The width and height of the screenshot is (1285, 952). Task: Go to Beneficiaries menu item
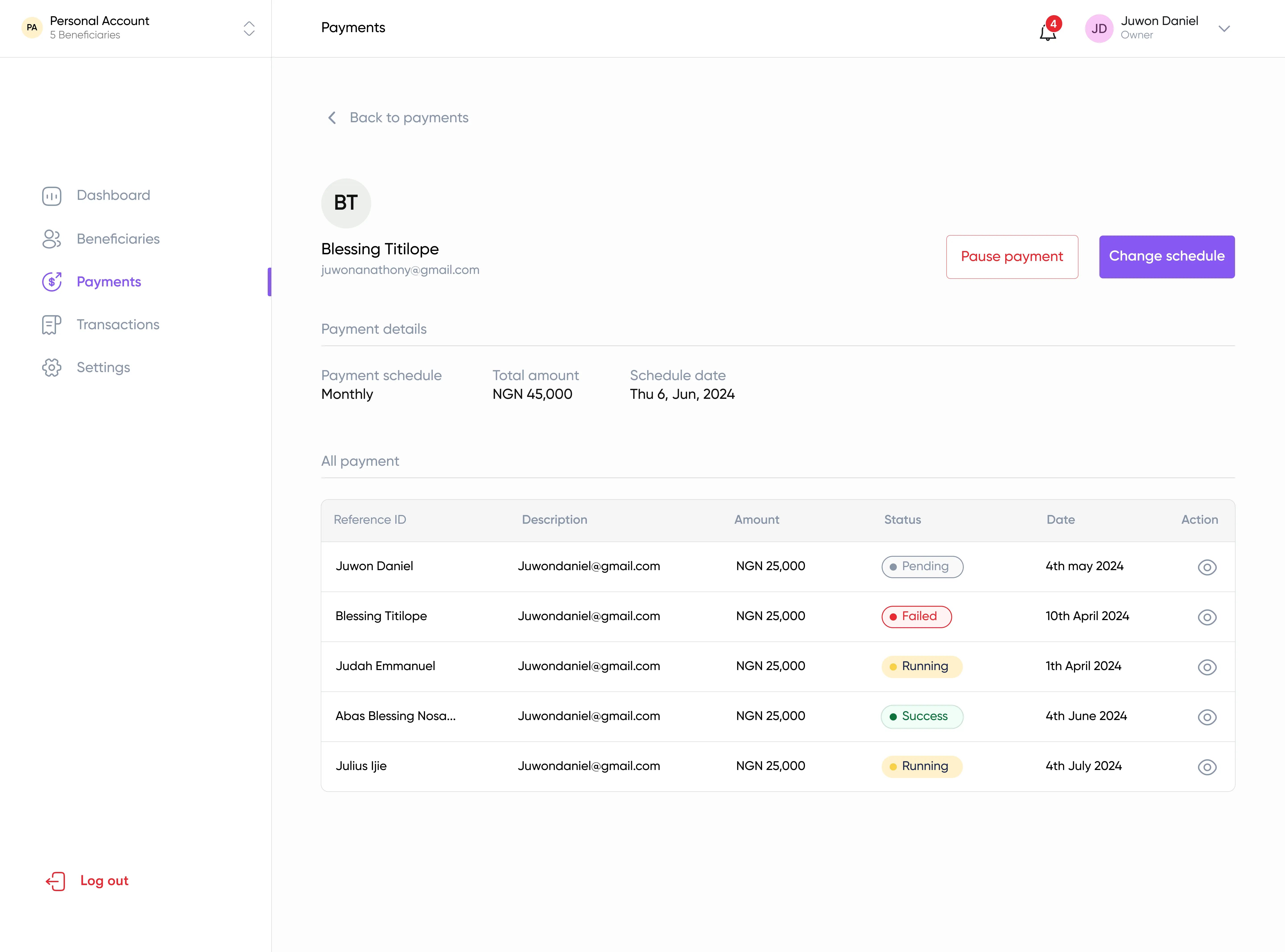click(118, 239)
